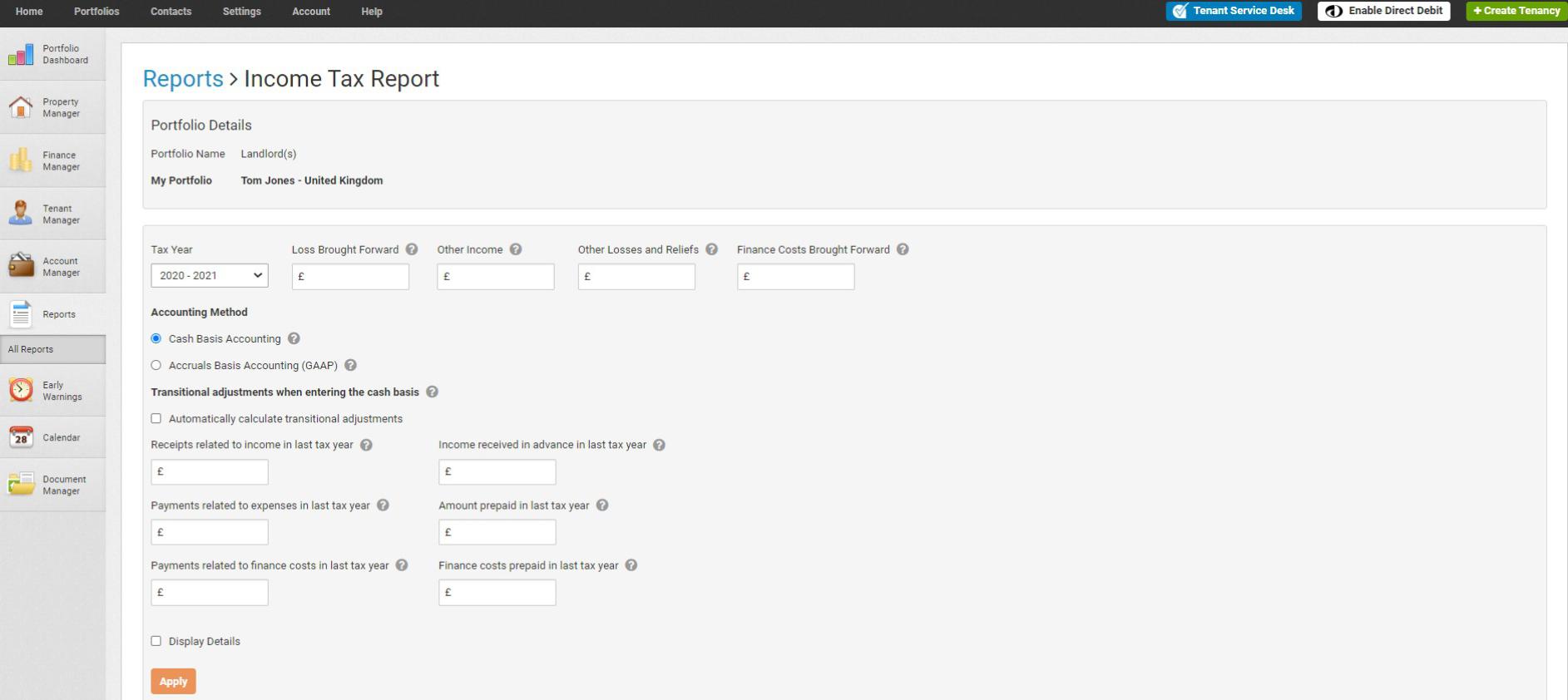Click the Apply button
This screenshot has width=1568, height=700.
[x=173, y=682]
